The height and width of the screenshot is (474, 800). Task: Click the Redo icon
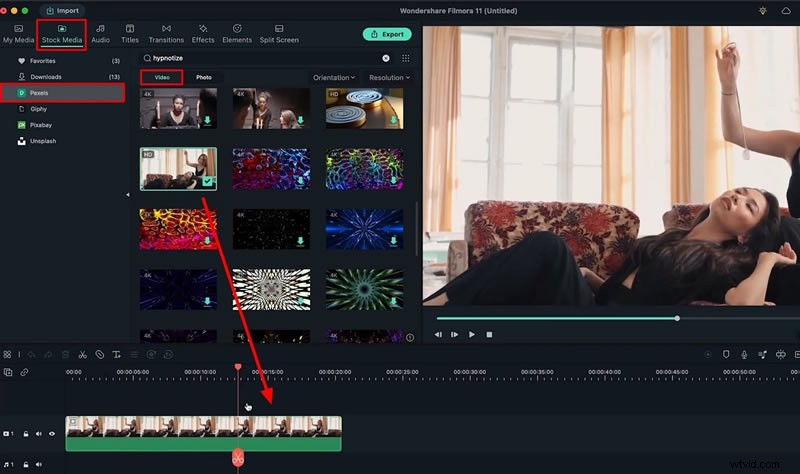pos(48,355)
